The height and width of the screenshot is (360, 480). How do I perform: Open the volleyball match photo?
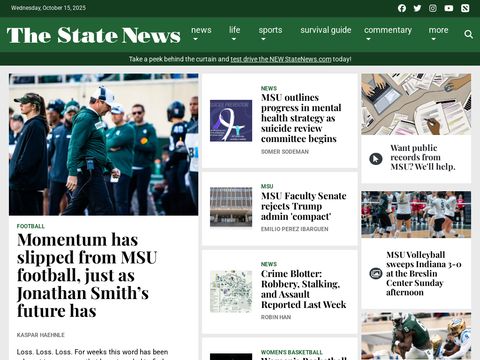click(416, 214)
